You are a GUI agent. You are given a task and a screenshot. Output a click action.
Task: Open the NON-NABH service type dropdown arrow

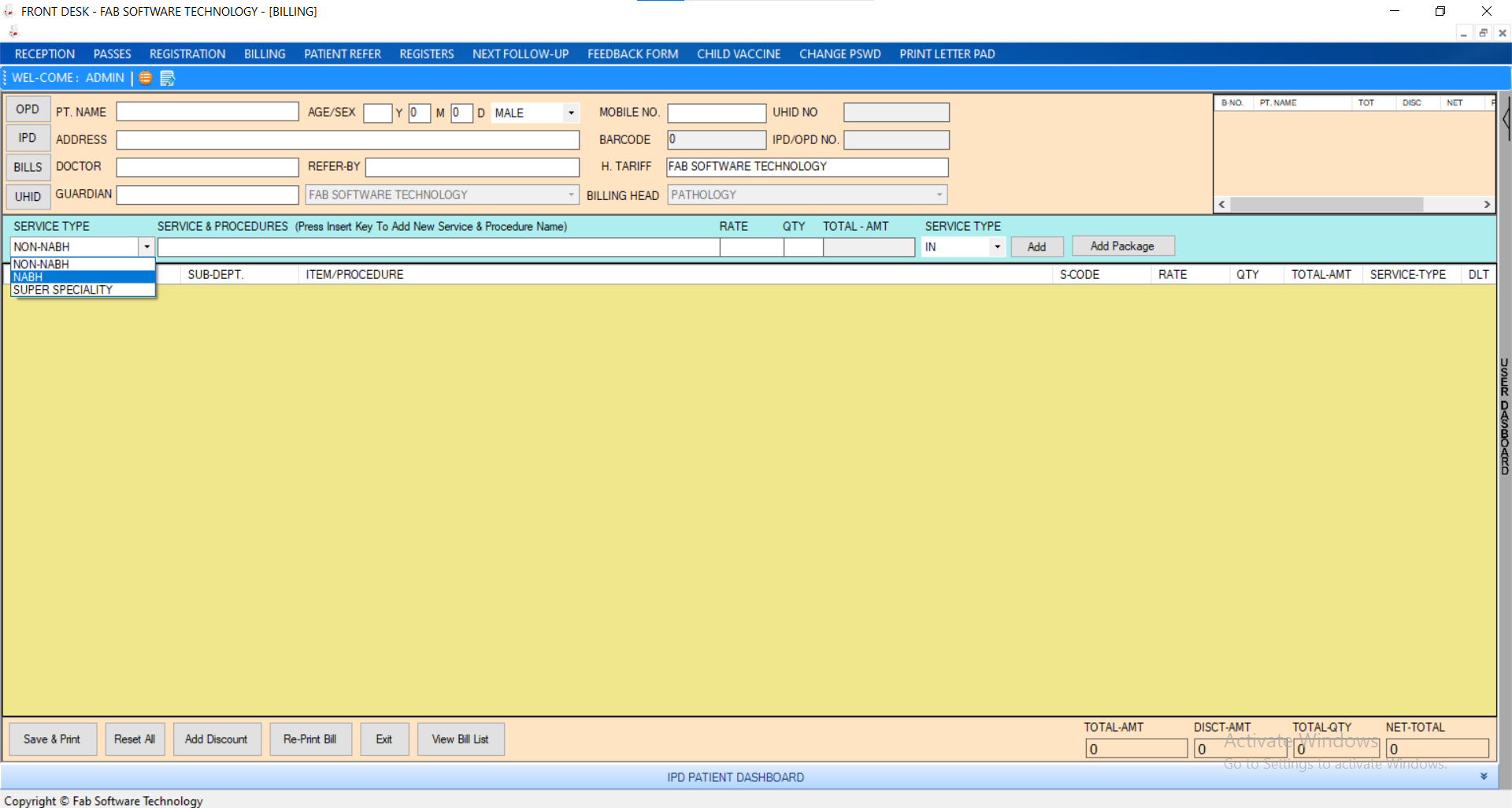point(146,246)
